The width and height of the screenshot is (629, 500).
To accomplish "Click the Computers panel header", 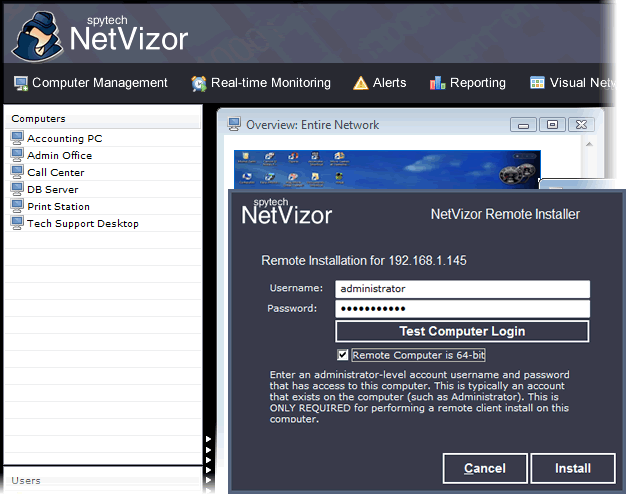I will click(103, 119).
